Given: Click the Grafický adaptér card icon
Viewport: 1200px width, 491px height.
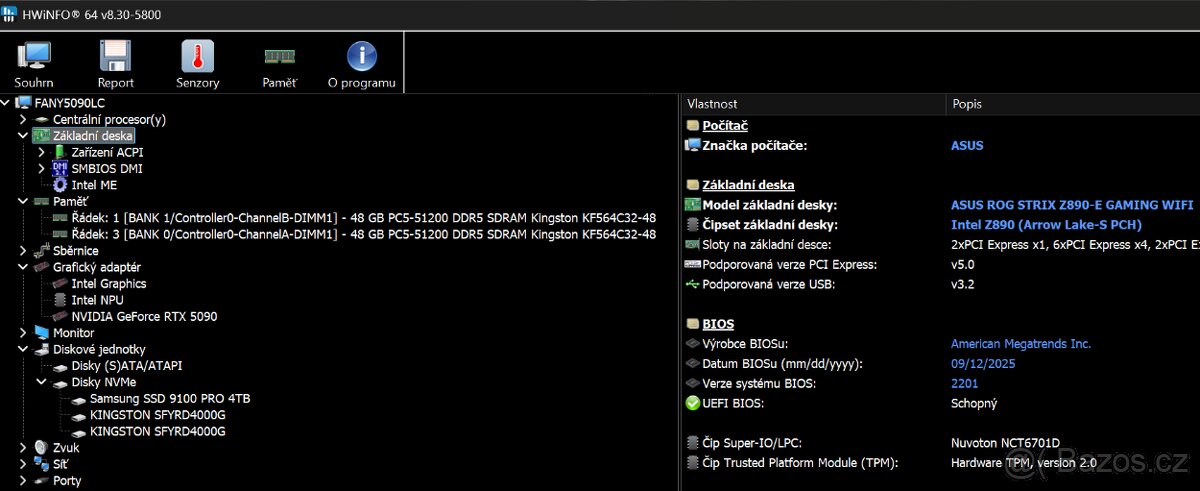Looking at the screenshot, I should pos(41,267).
